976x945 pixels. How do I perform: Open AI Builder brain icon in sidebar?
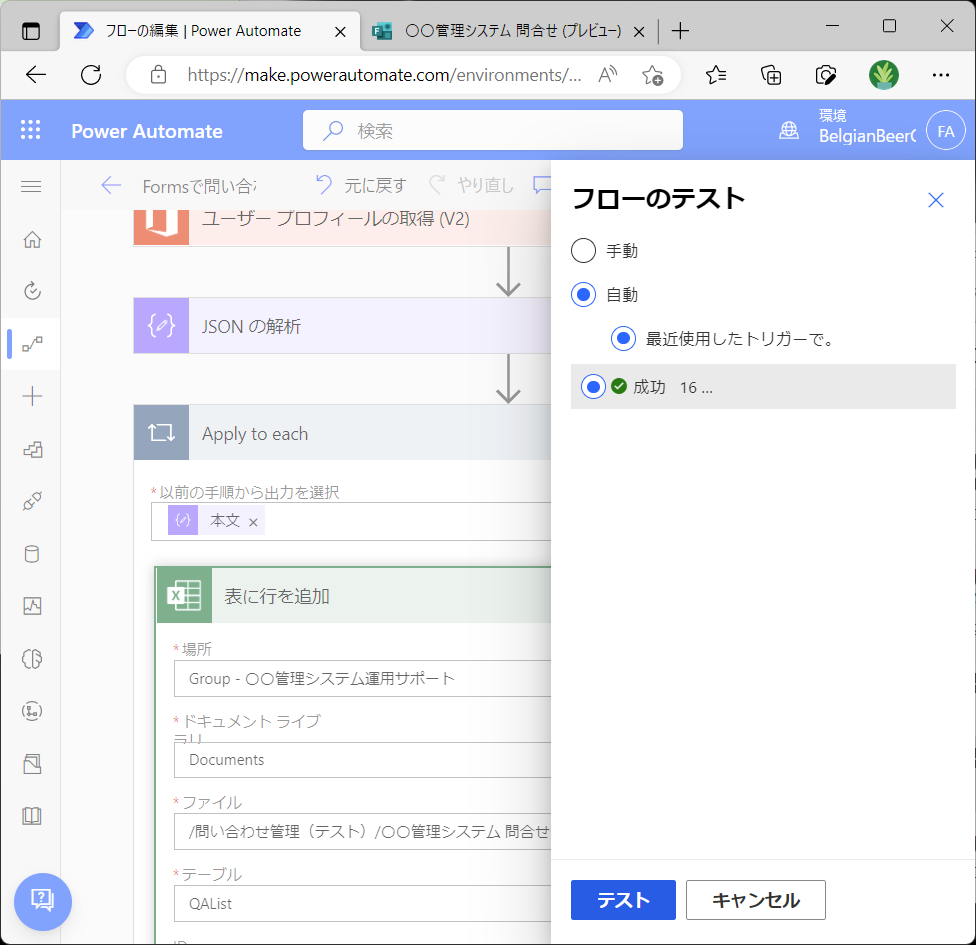(32, 659)
